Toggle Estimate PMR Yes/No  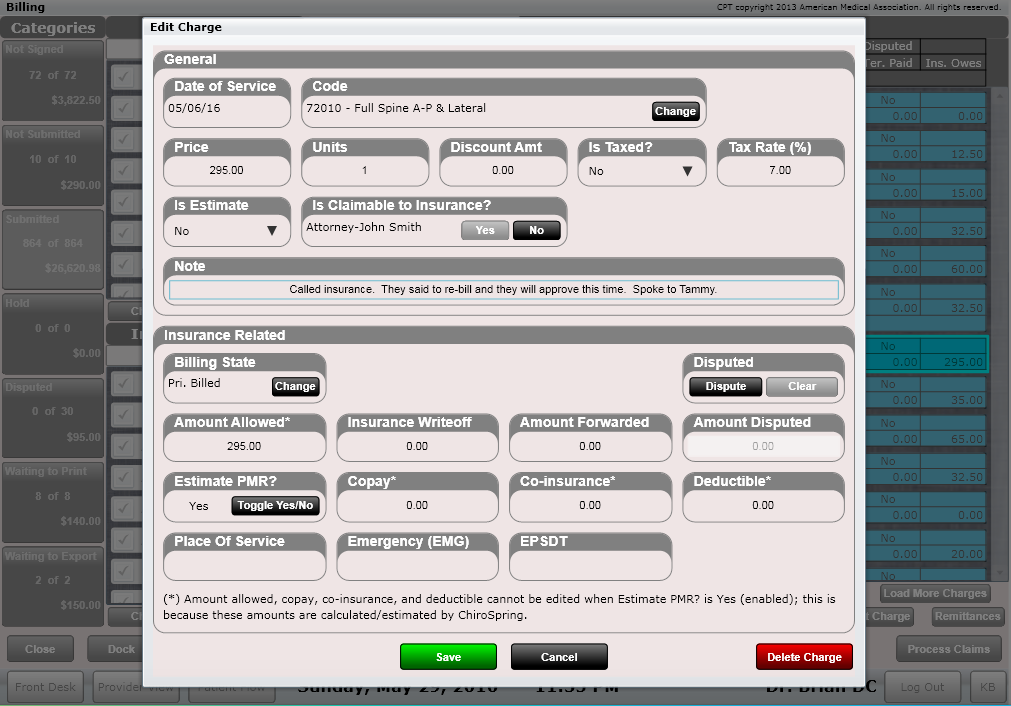[x=275, y=506]
